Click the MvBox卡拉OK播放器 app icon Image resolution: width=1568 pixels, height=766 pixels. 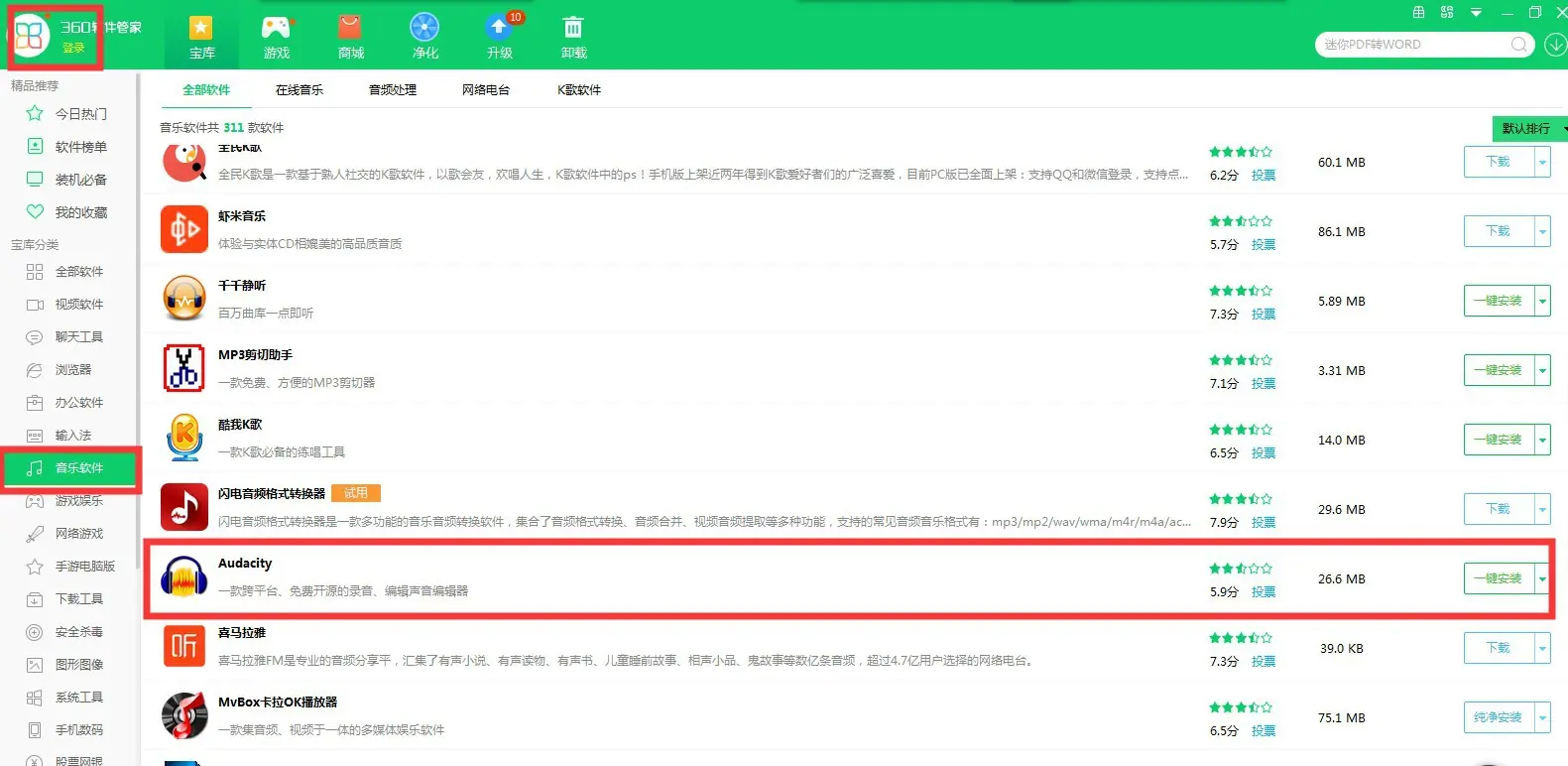(x=184, y=716)
